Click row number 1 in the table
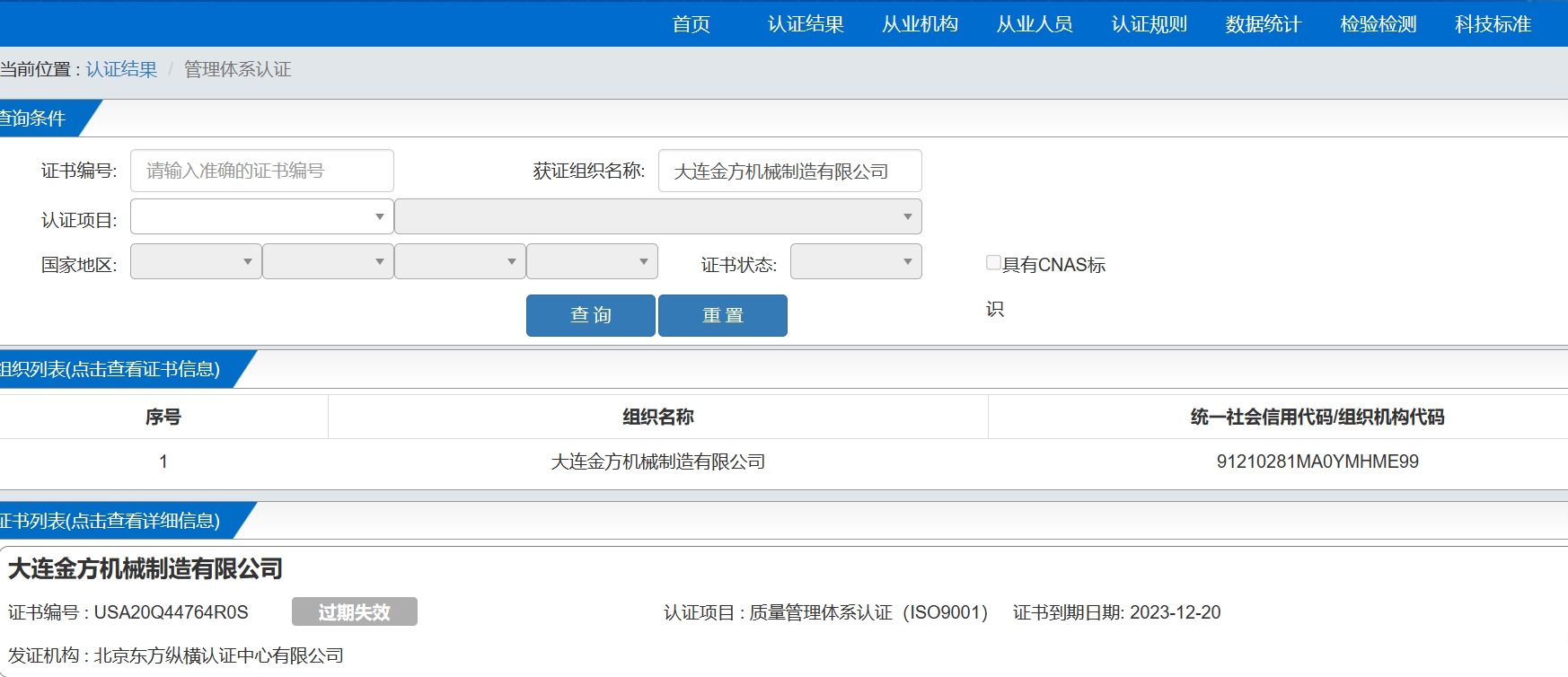 point(163,462)
